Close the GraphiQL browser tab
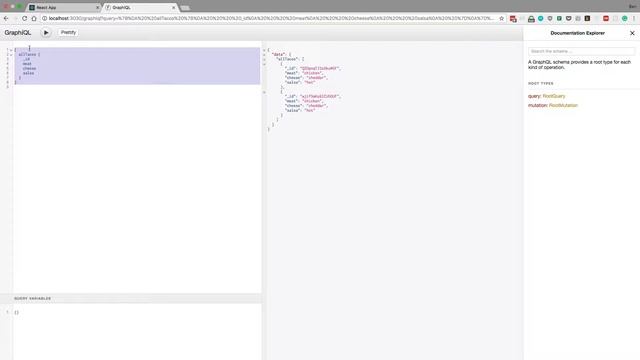This screenshot has height=360, width=640. click(173, 7)
